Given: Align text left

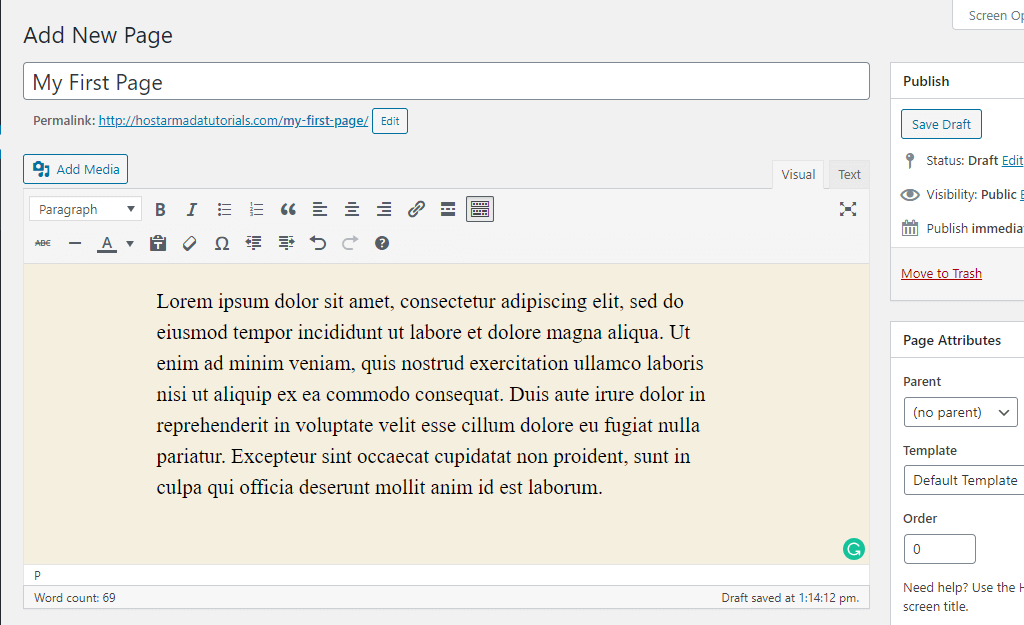Looking at the screenshot, I should point(320,210).
